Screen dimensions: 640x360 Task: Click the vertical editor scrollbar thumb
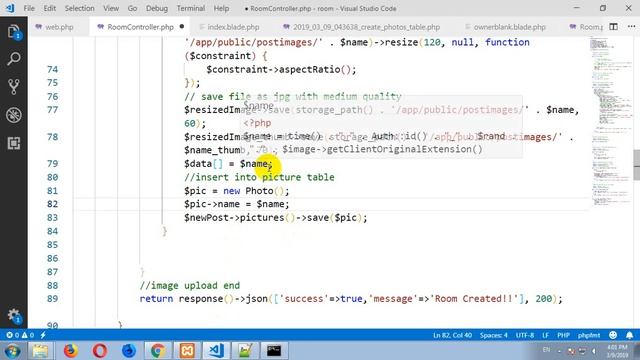(637, 165)
